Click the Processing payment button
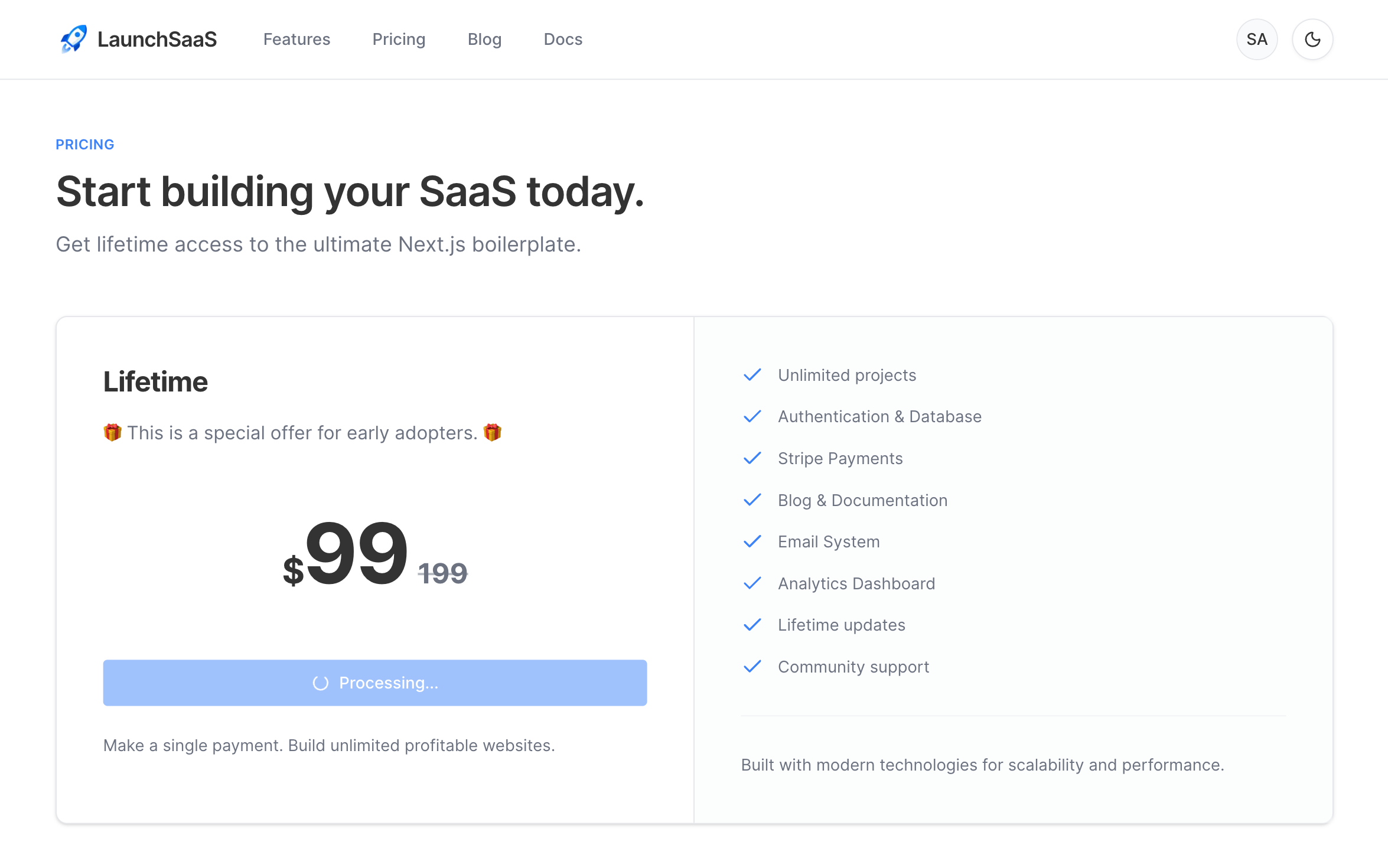 [376, 683]
